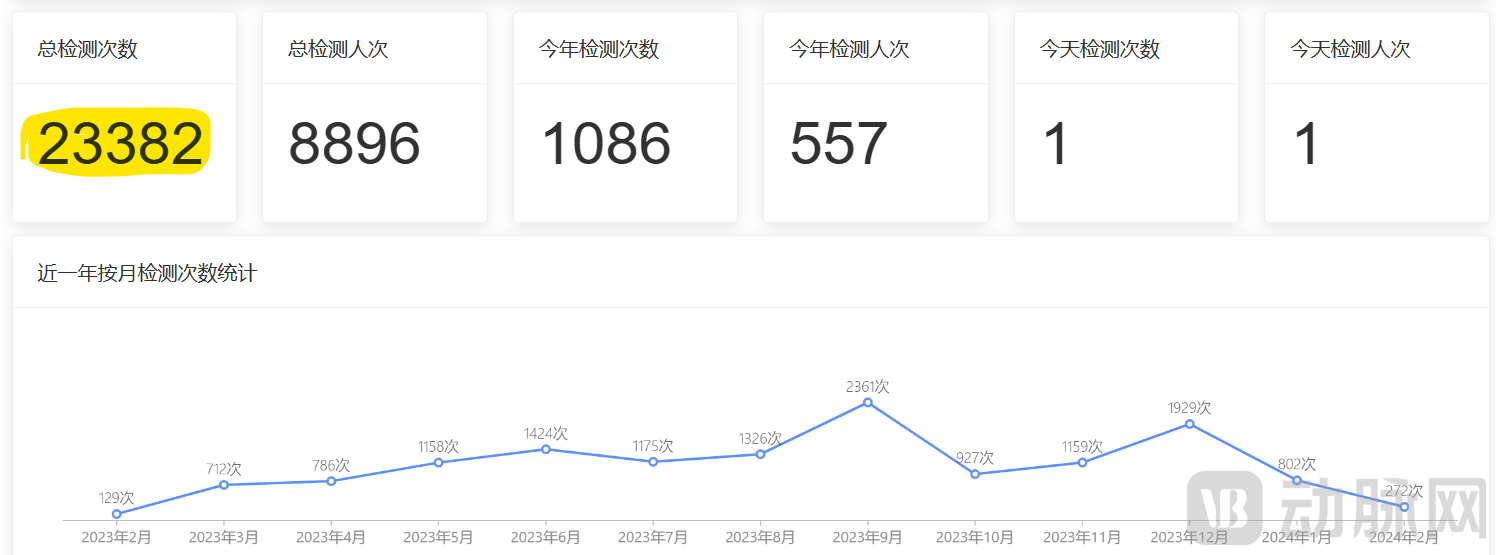This screenshot has width=1496, height=555.
Task: Click the 2023年4月 axis label
Action: (x=331, y=537)
